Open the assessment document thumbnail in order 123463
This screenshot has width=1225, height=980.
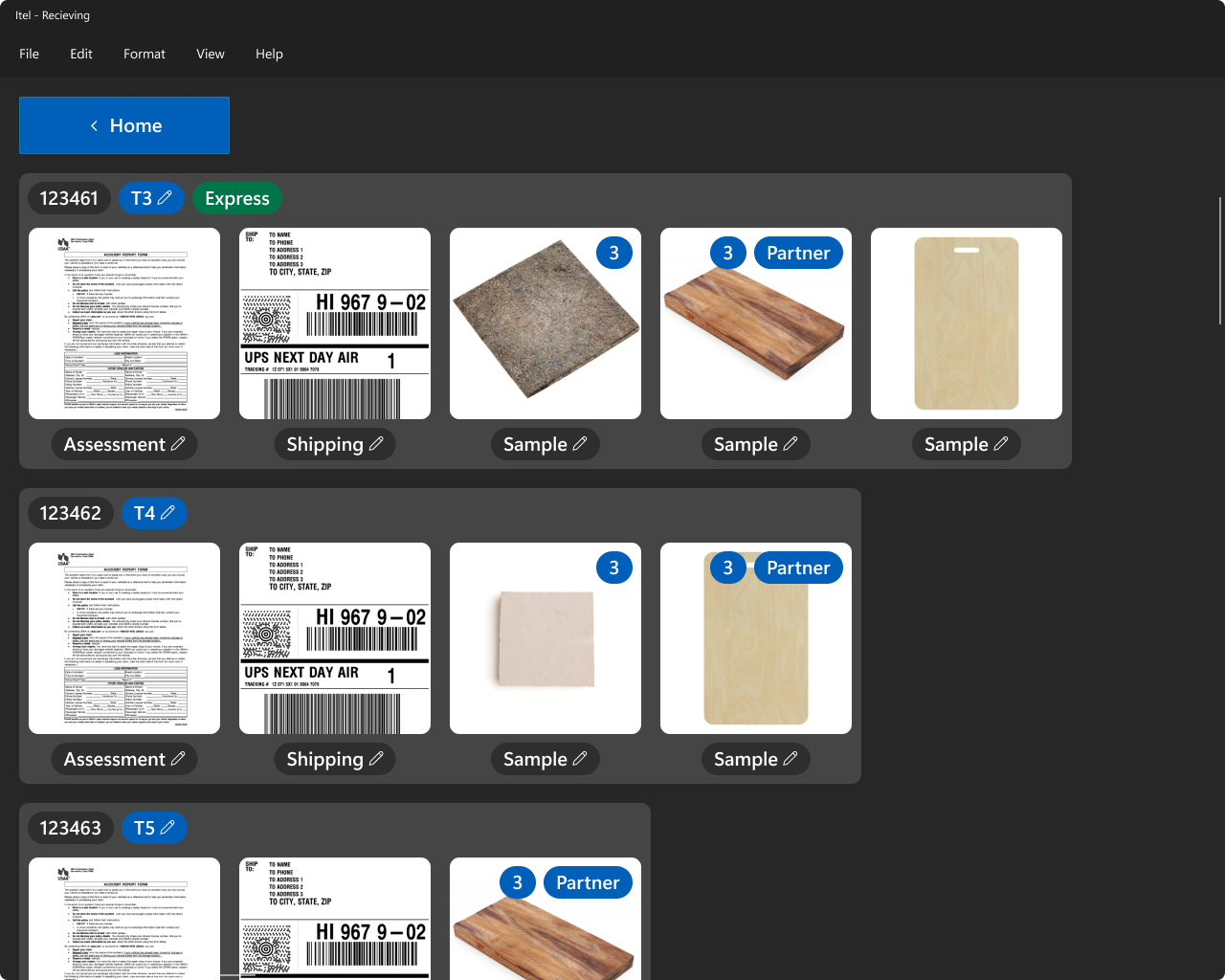pyautogui.click(x=124, y=919)
